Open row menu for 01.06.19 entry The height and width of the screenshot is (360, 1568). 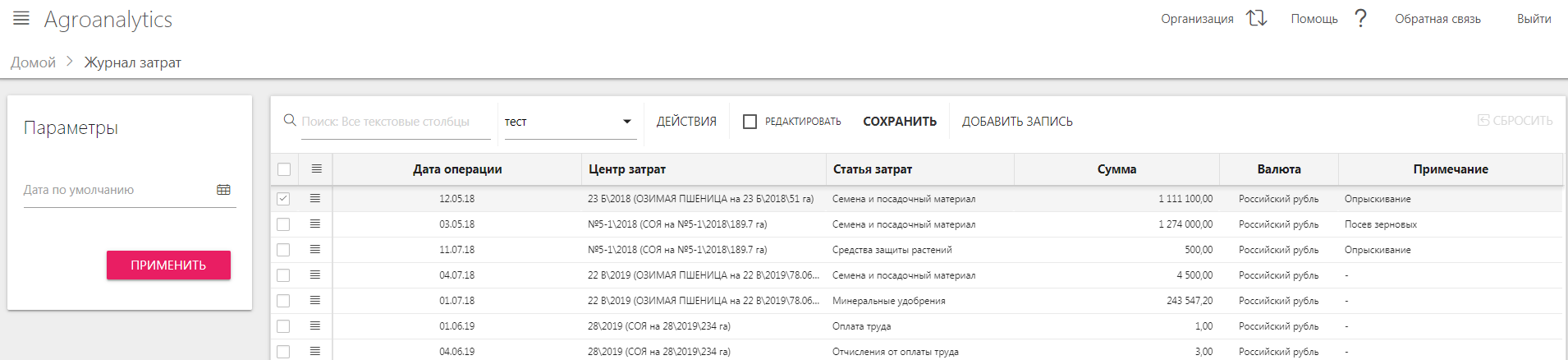pyautogui.click(x=315, y=325)
